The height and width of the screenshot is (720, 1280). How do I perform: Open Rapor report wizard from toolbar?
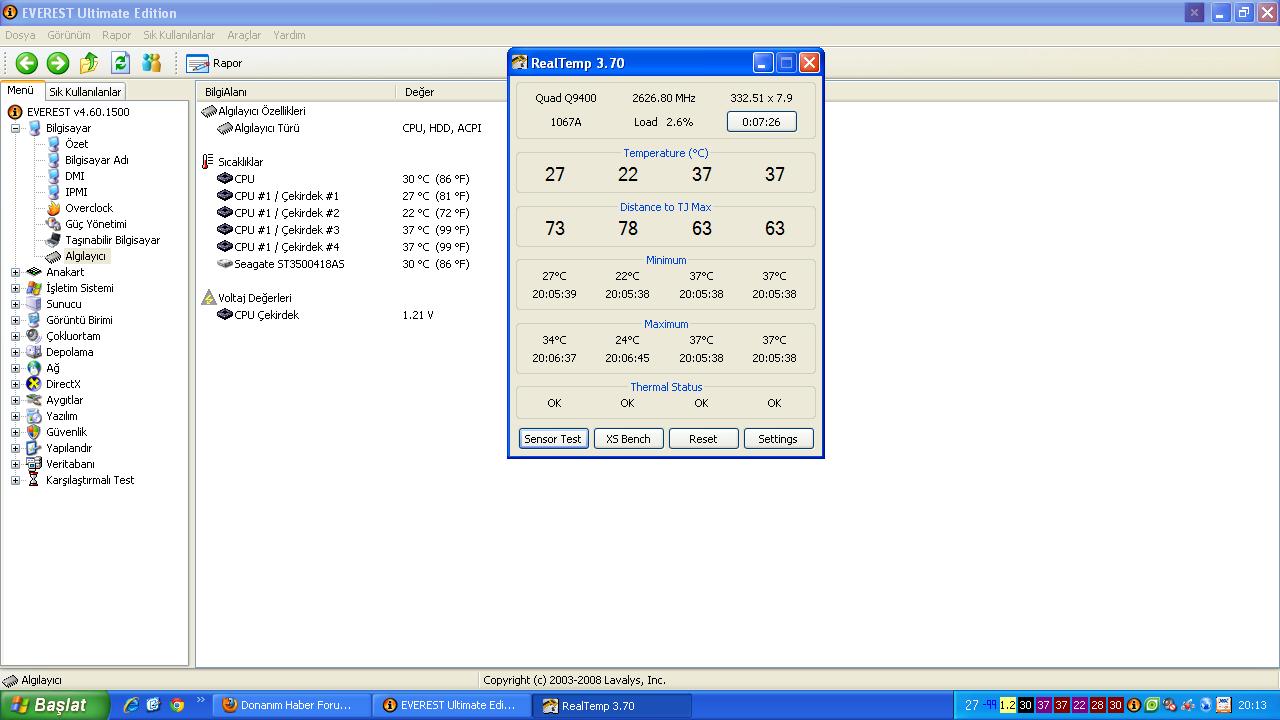214,63
